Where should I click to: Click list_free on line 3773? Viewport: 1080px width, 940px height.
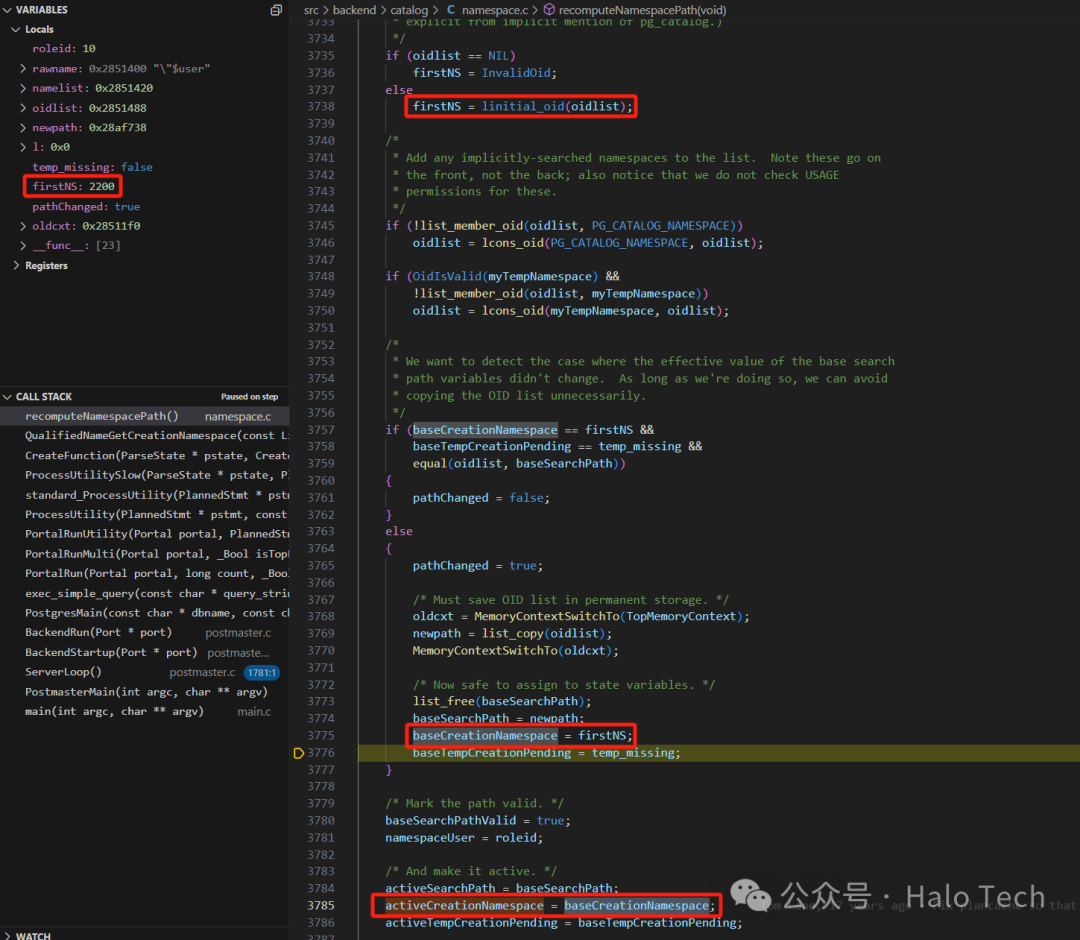pos(444,701)
